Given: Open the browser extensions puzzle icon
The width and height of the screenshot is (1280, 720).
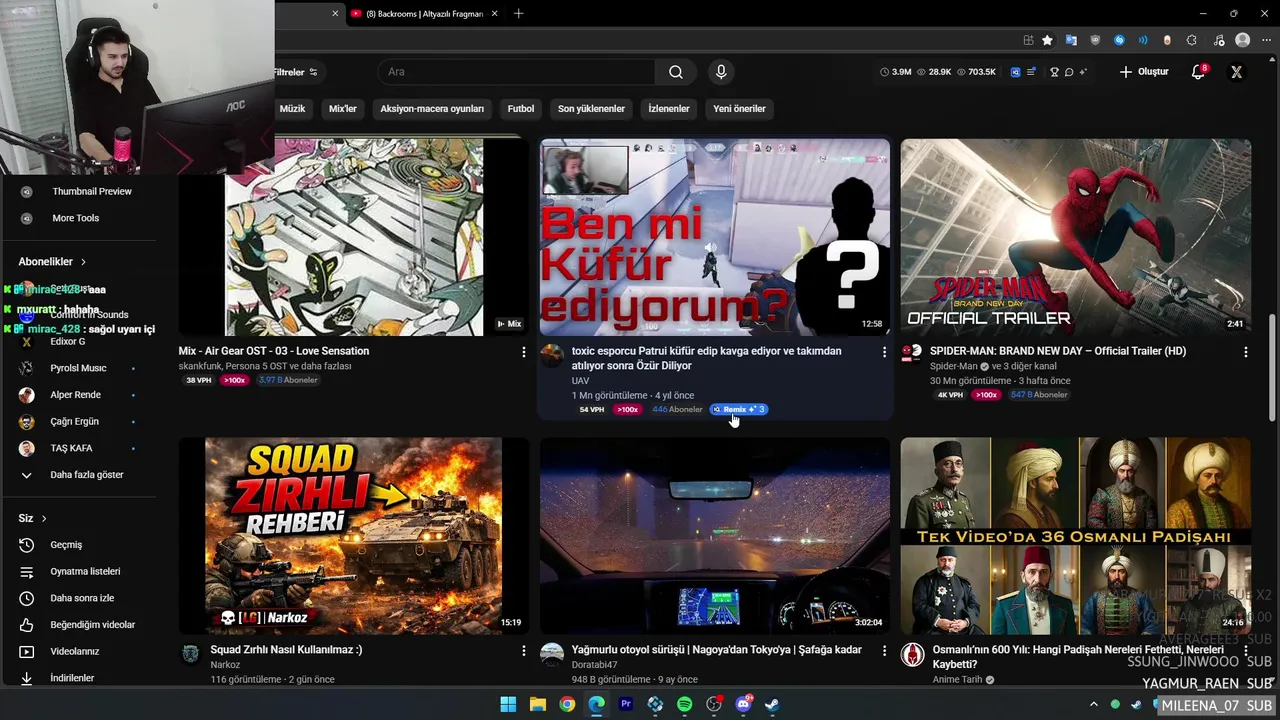Looking at the screenshot, I should [x=1191, y=40].
